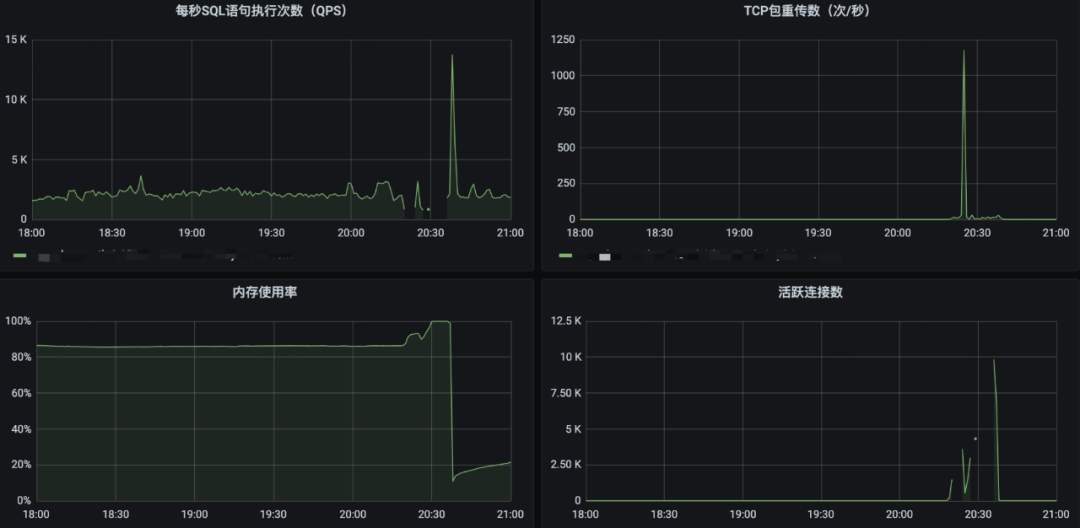Click the "1250" label on TCP axis

tap(563, 39)
